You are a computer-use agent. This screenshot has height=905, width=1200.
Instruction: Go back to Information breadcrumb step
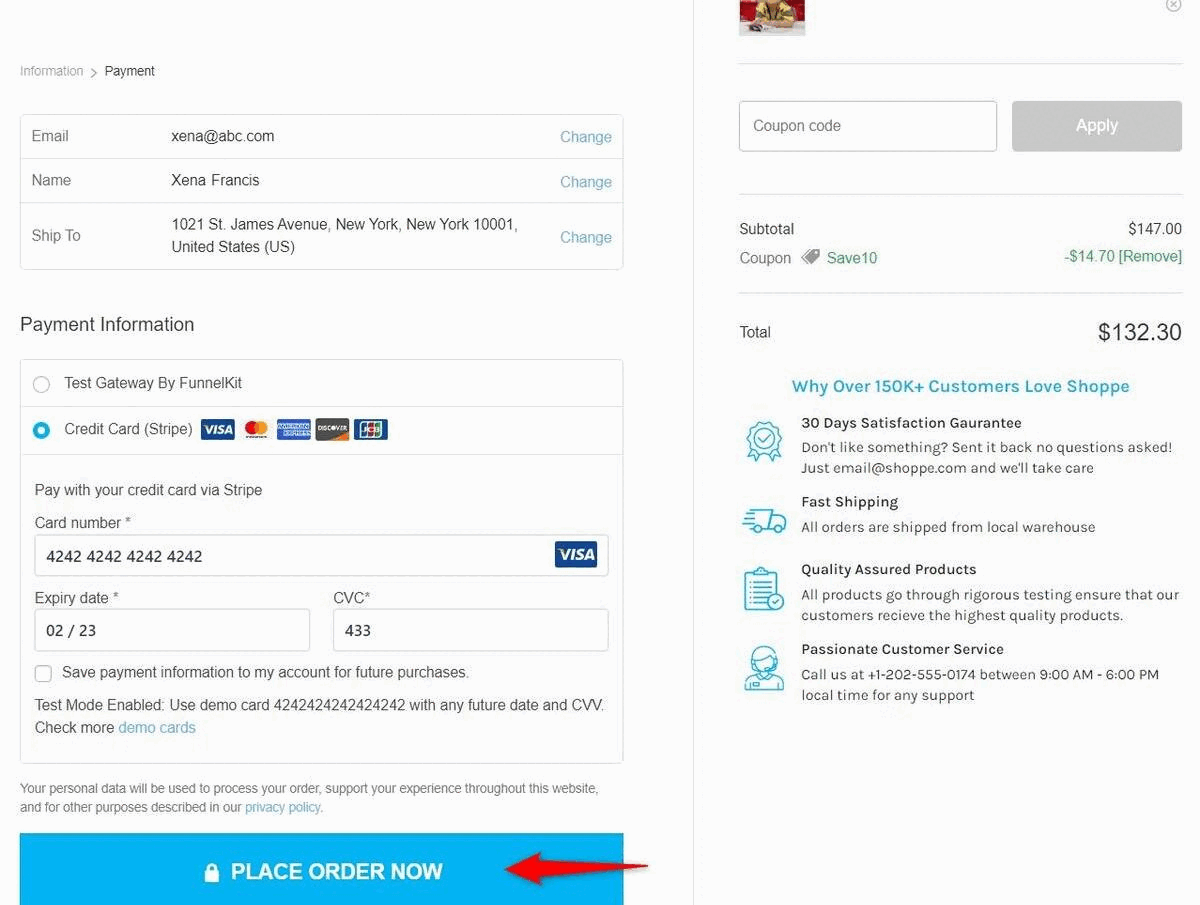[52, 71]
